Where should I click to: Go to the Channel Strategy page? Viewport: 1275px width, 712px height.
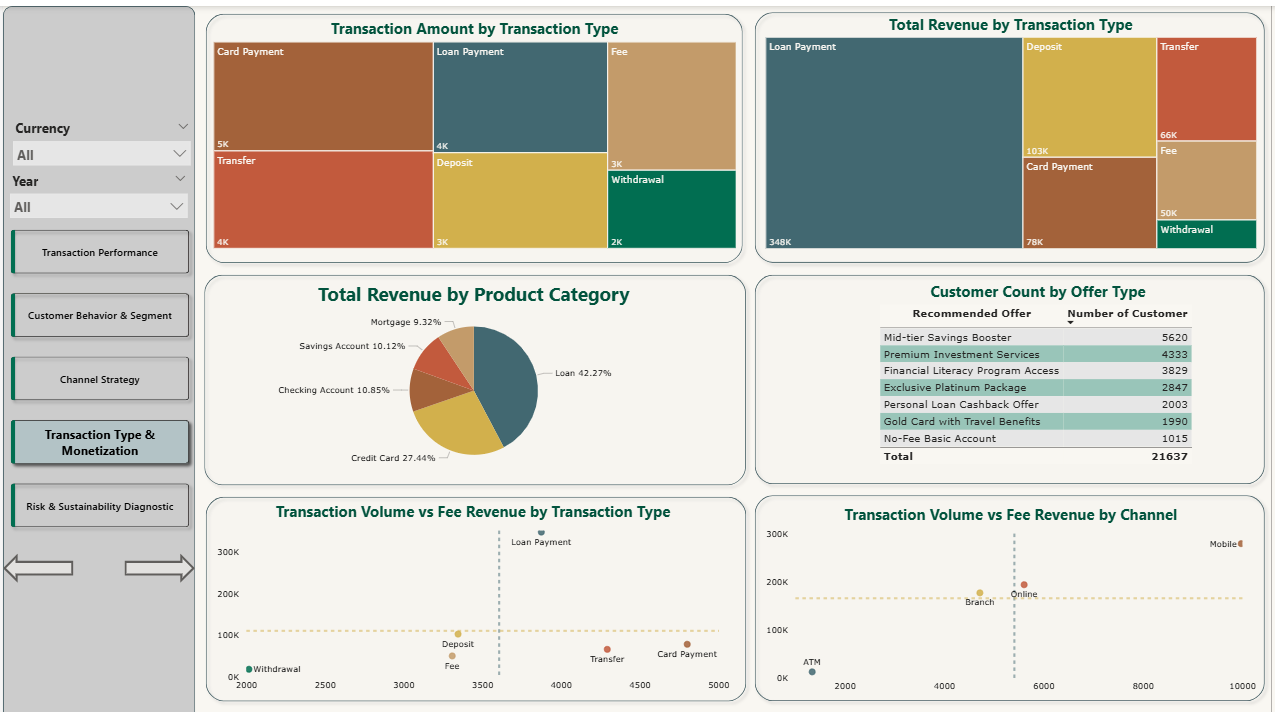pos(100,379)
